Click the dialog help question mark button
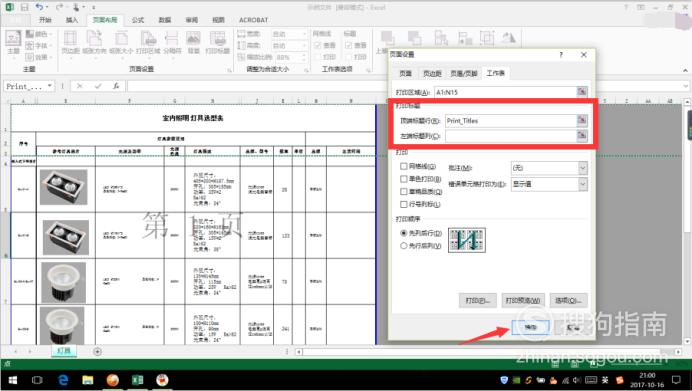 click(x=561, y=55)
